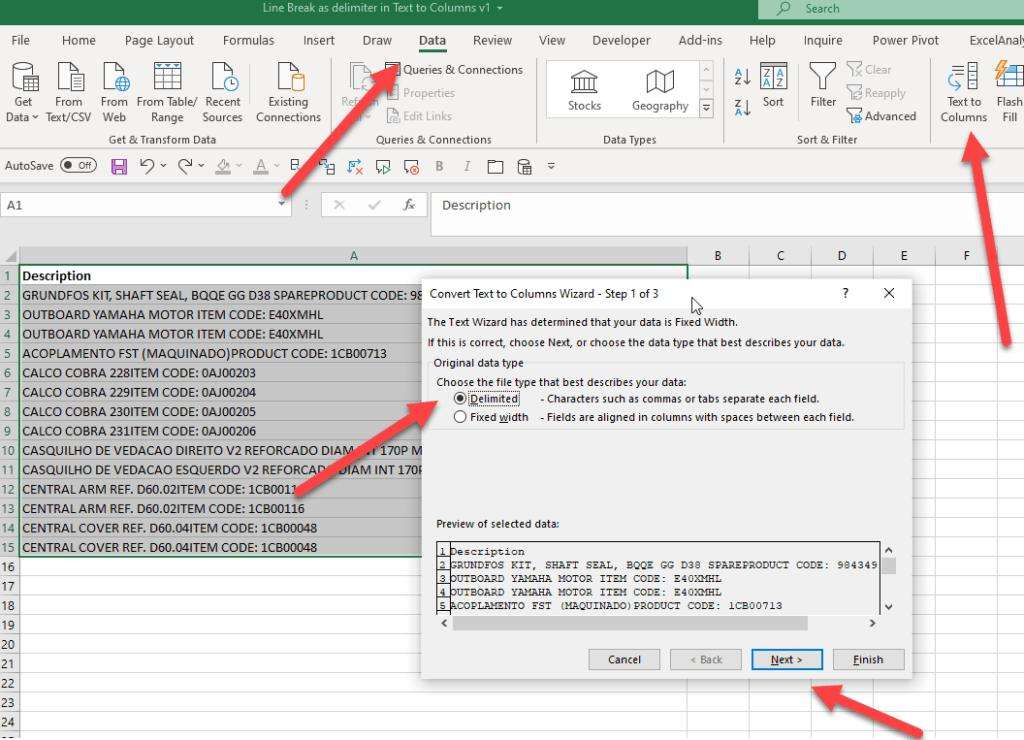
Task: Customize Quick Access Toolbar dropdown
Action: click(551, 167)
